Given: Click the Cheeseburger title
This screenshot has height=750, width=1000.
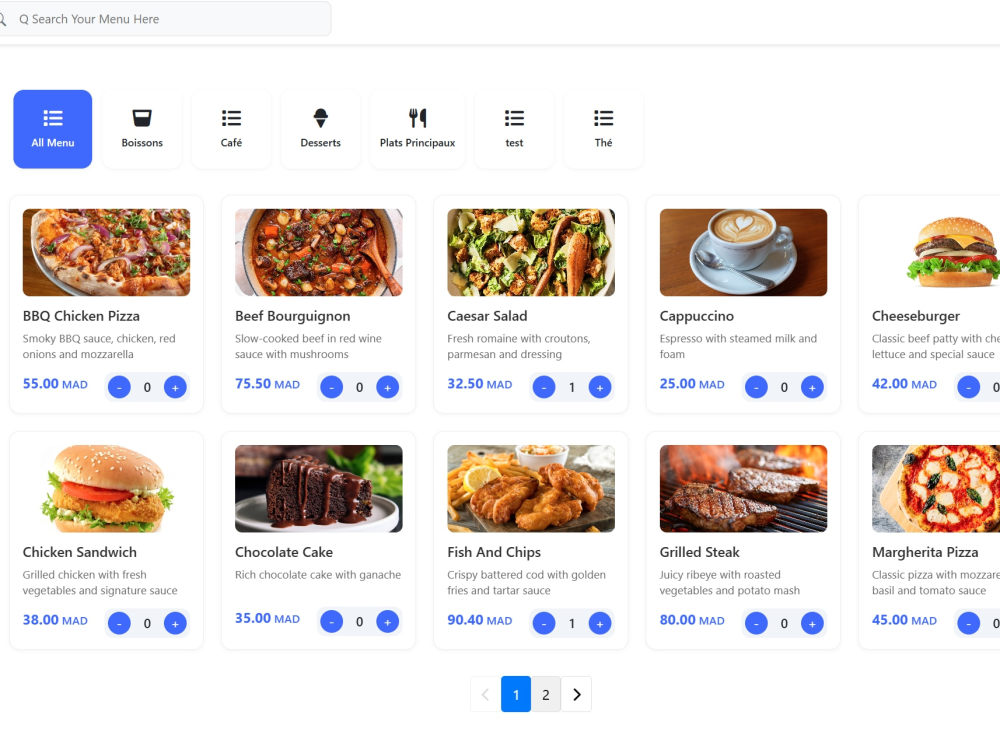Looking at the screenshot, I should point(916,316).
